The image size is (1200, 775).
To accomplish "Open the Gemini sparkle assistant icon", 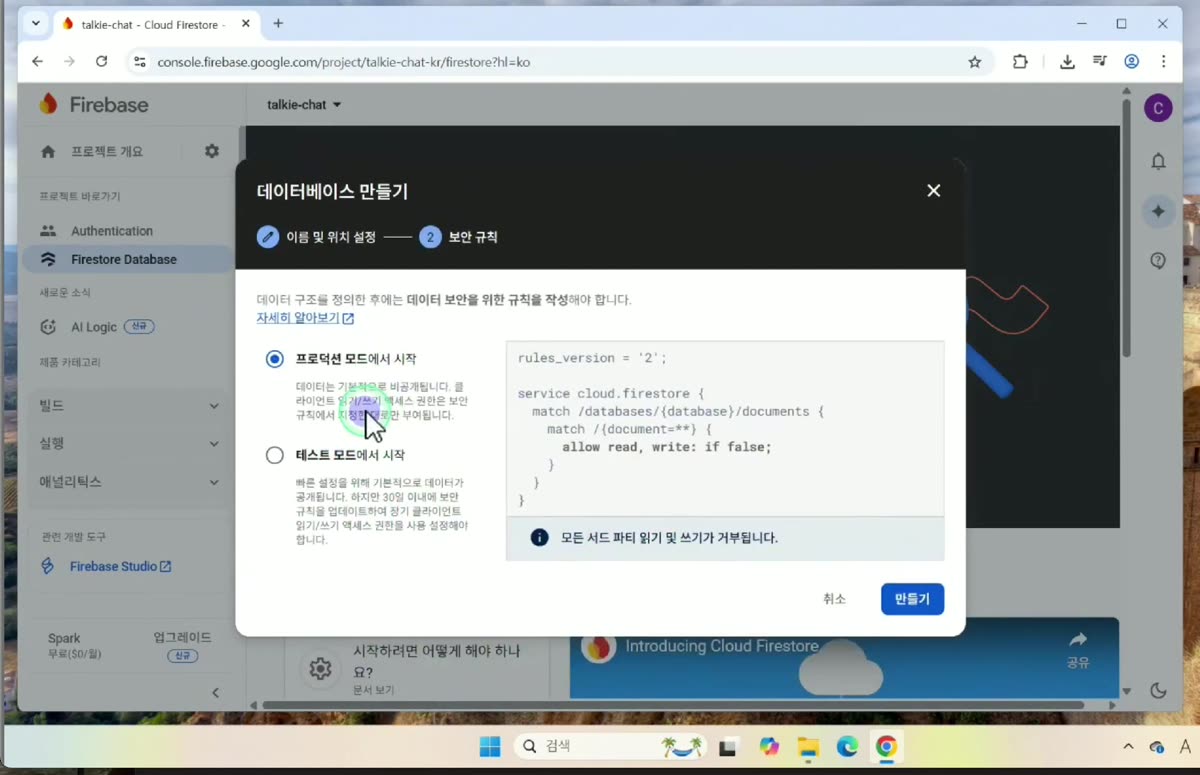I will coord(1158,211).
